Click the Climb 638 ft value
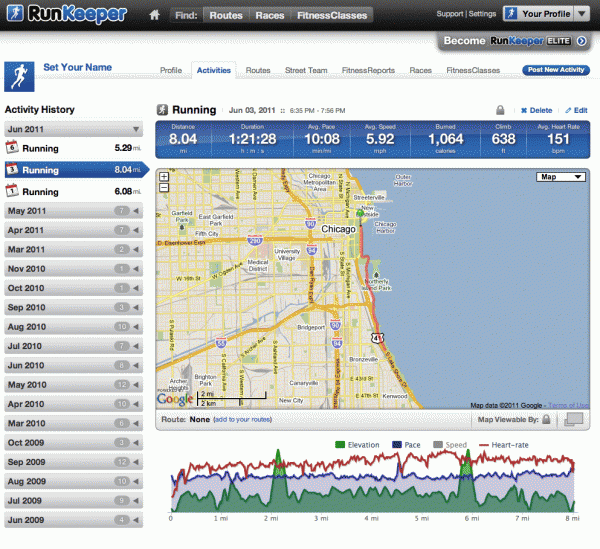The image size is (600, 549). (503, 139)
